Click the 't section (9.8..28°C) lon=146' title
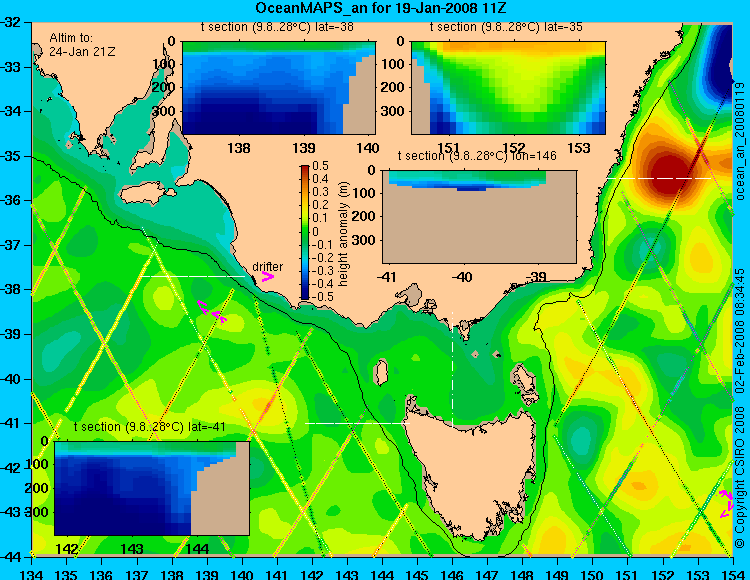750x580 pixels. coord(477,156)
